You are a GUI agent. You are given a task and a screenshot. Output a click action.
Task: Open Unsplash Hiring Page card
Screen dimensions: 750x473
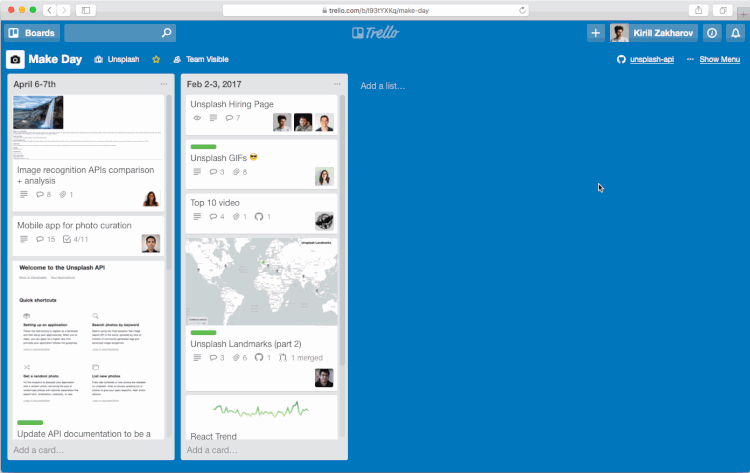tap(232, 104)
